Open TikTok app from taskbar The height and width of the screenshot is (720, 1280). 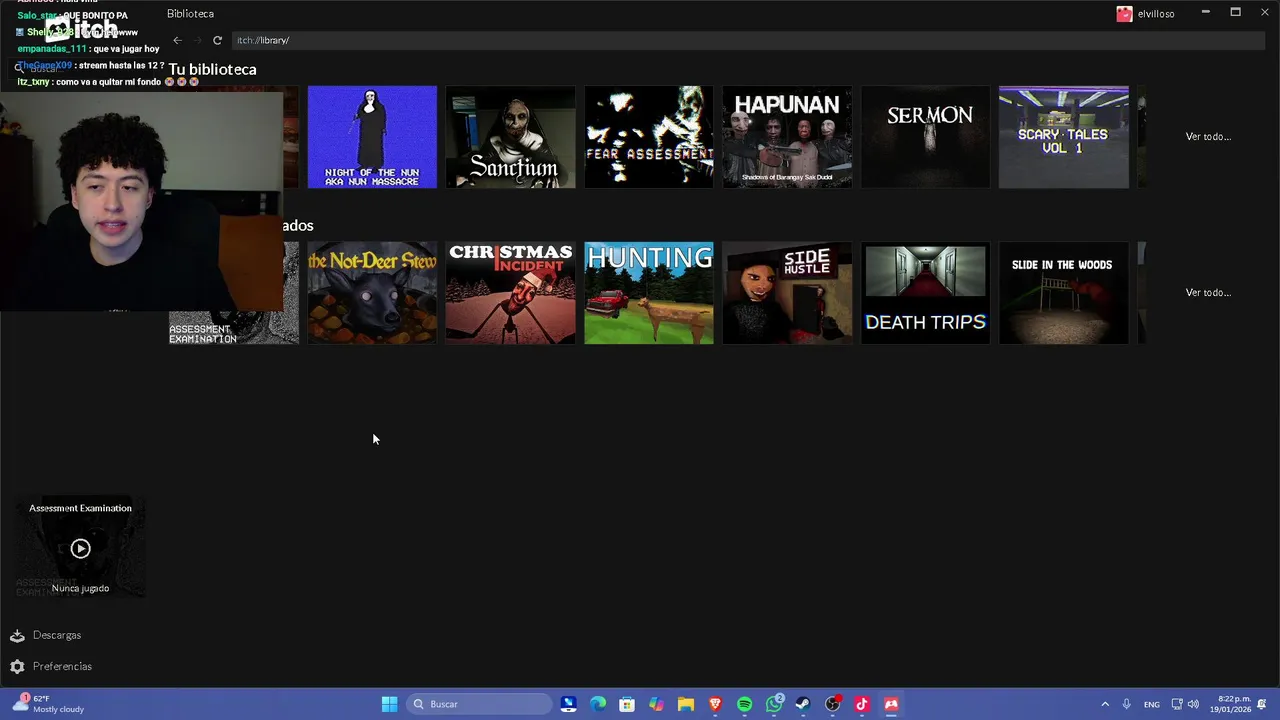coord(862,704)
